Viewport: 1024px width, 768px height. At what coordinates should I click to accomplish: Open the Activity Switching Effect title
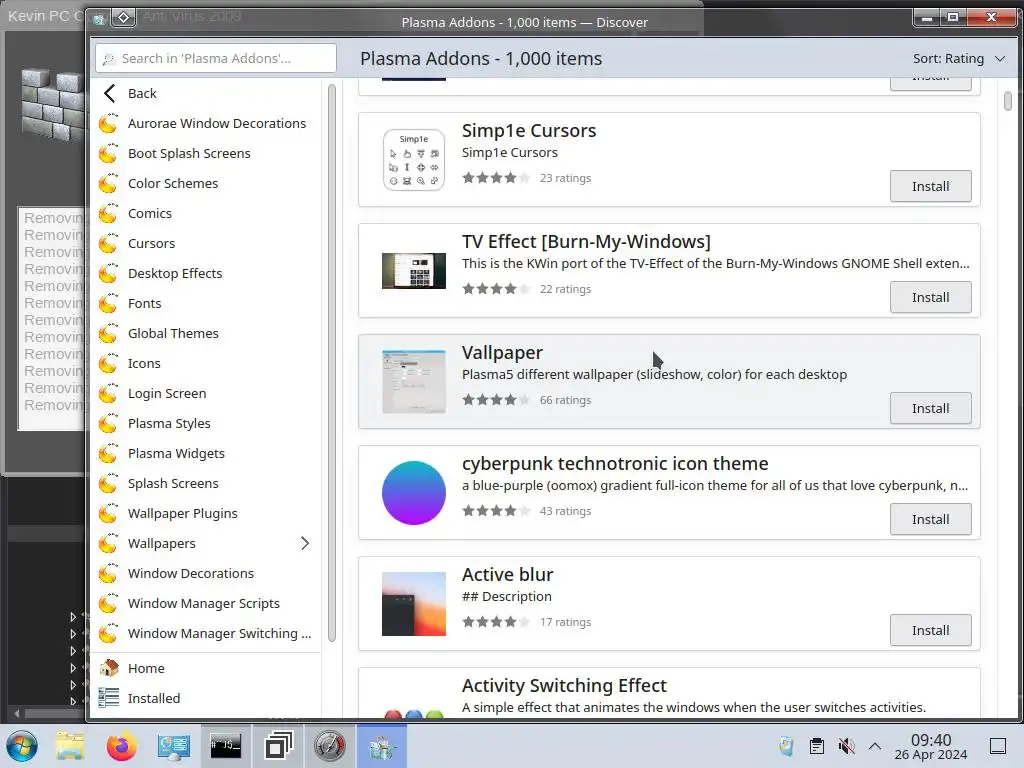(x=564, y=686)
